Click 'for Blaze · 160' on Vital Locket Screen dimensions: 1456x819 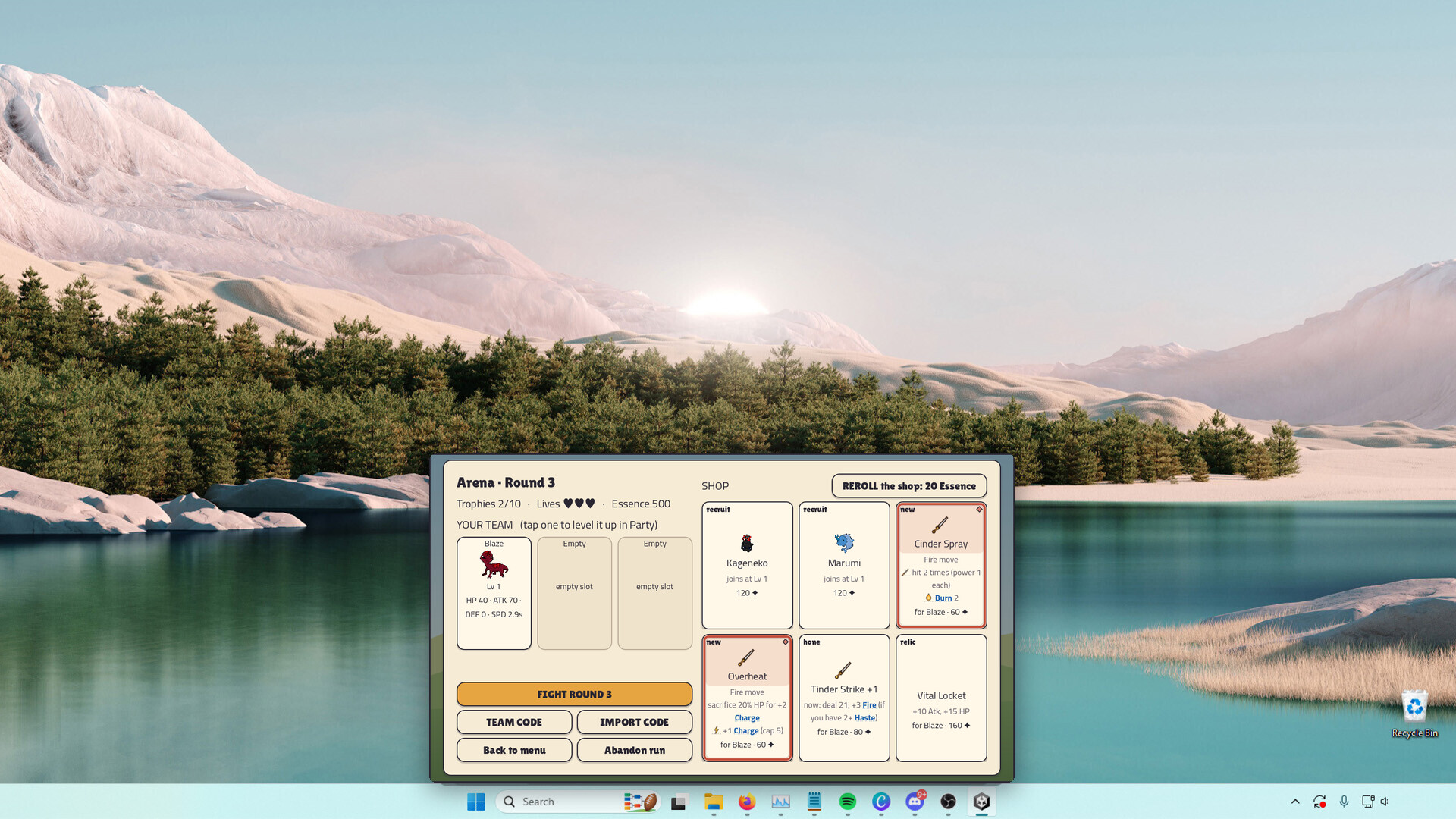[x=941, y=726]
